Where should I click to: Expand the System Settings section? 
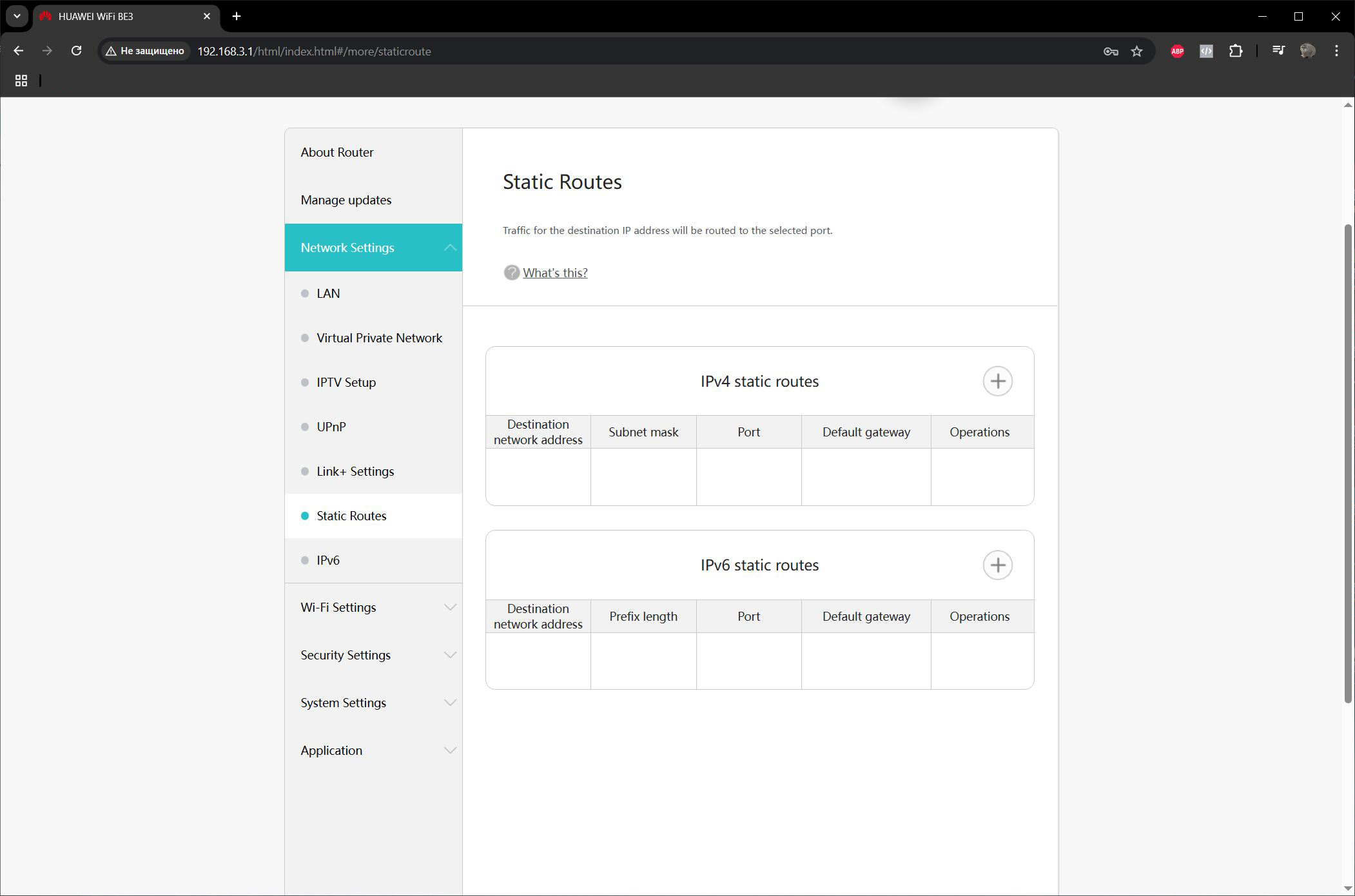click(x=373, y=703)
